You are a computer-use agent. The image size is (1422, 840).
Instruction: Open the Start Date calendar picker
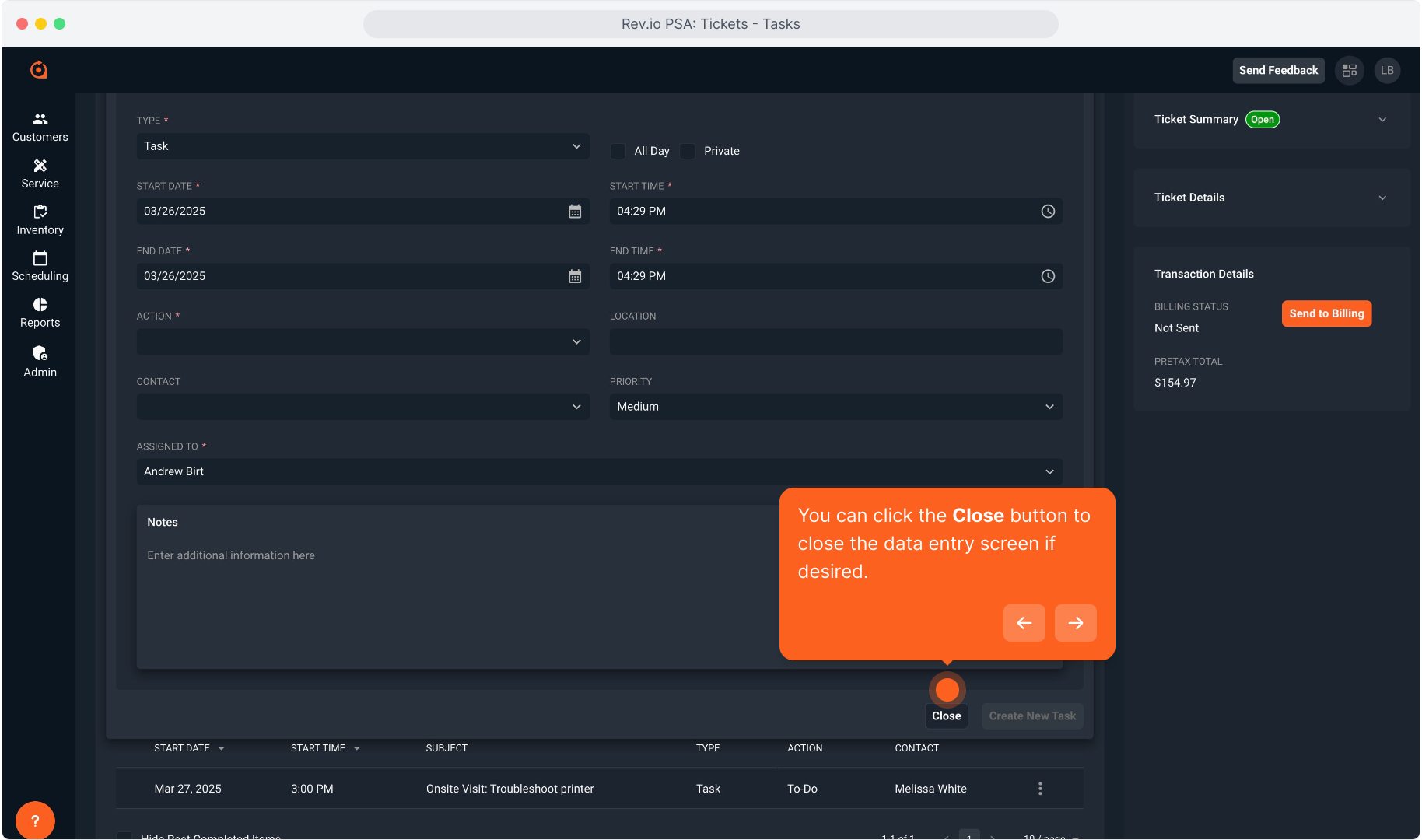click(574, 212)
